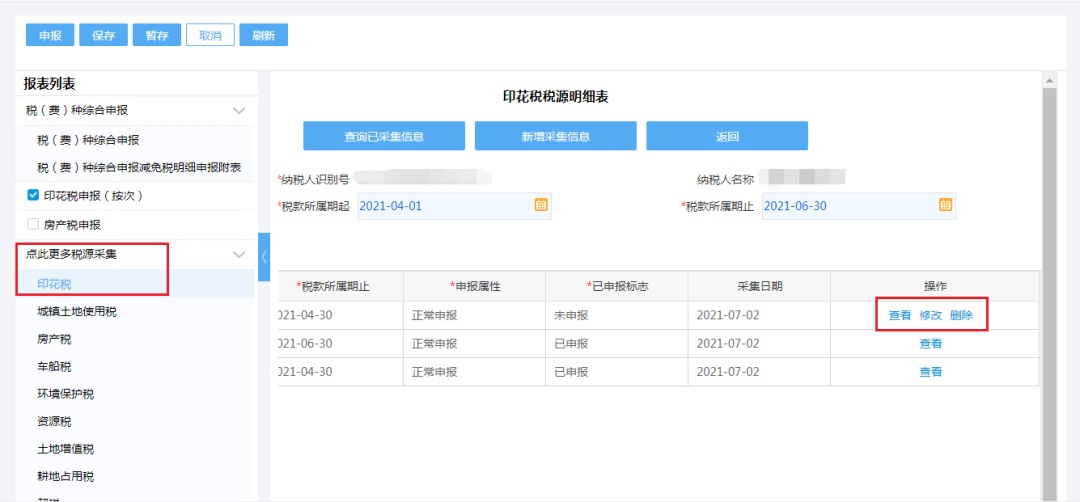Open calendar picker for tax period end date

point(945,205)
